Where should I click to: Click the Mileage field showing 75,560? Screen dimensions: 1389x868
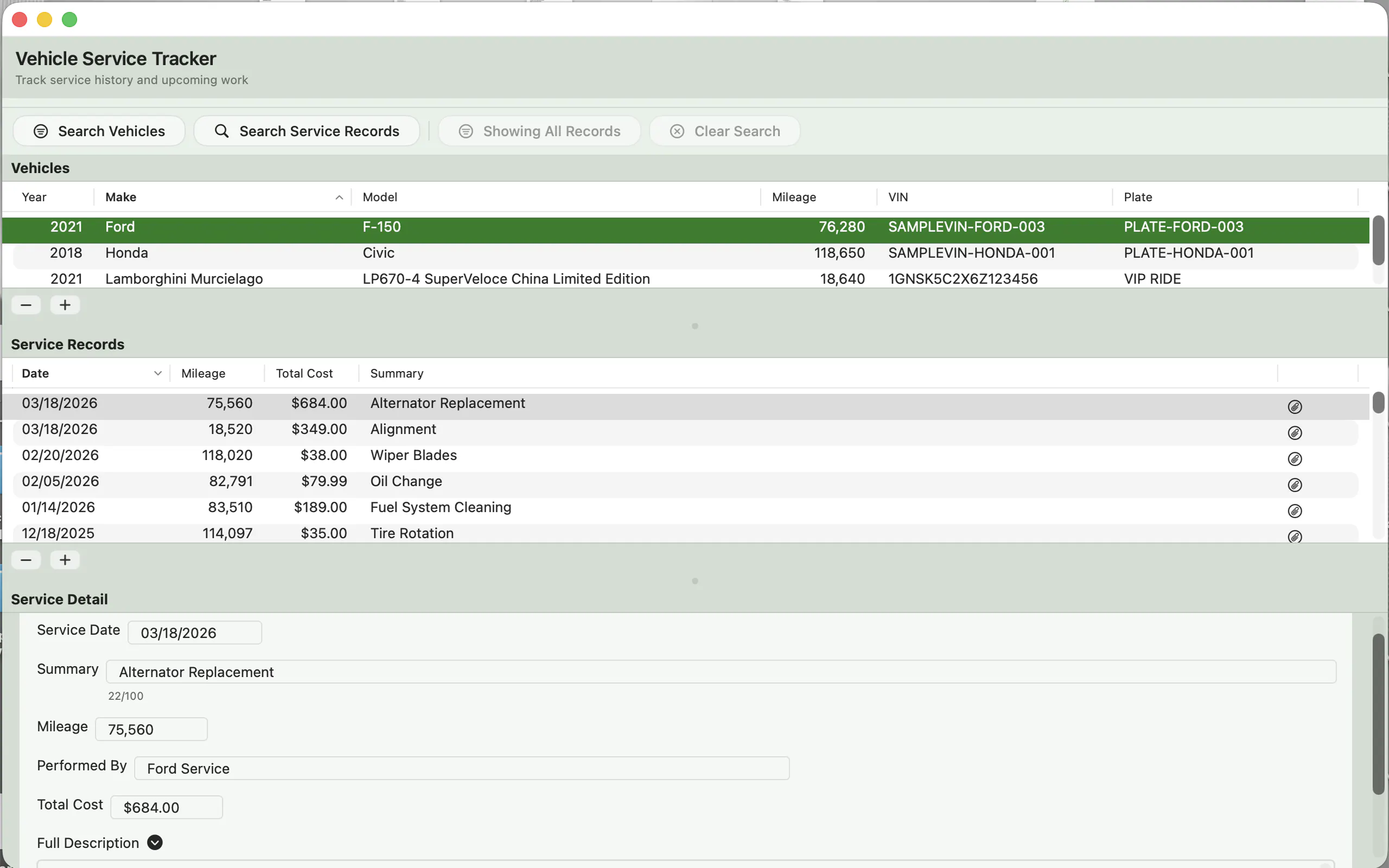[151, 729]
